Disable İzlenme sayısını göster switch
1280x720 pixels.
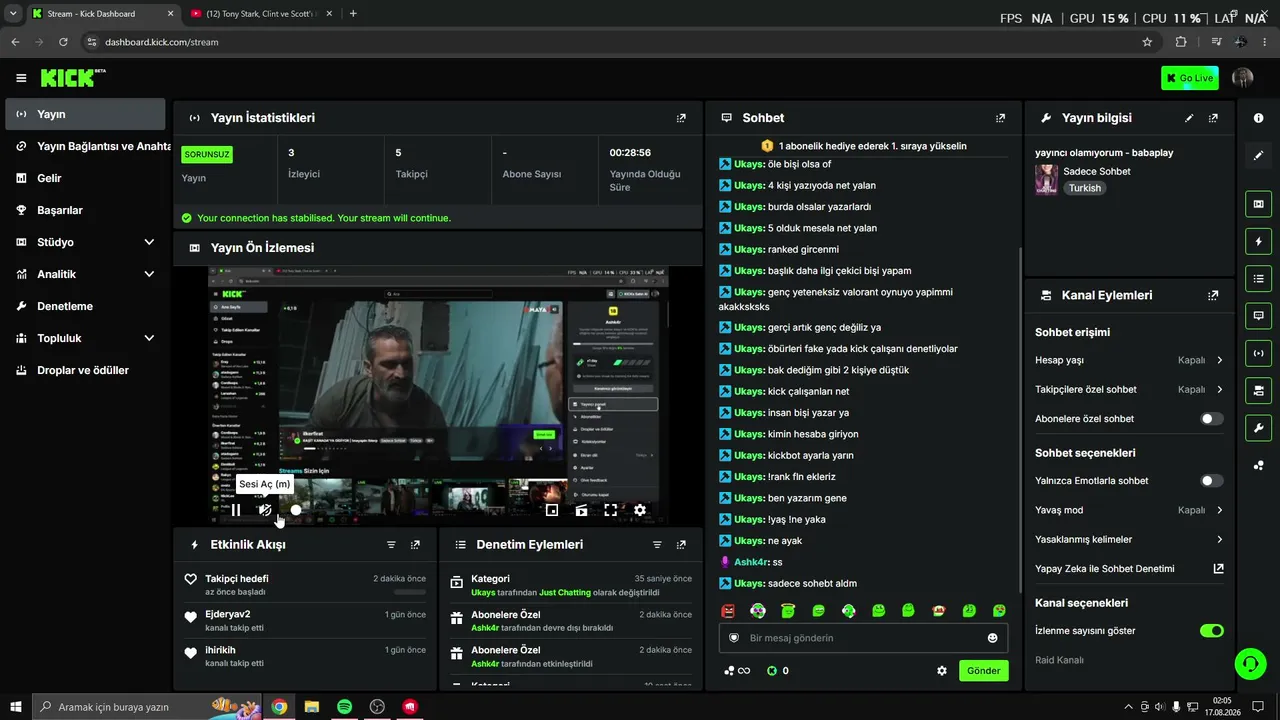1211,631
